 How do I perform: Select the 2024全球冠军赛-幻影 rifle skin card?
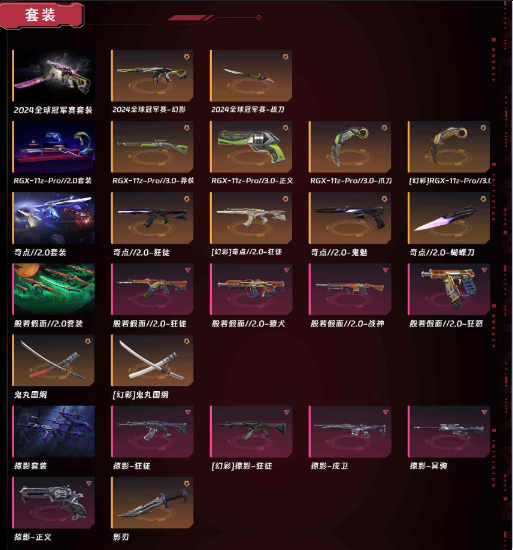point(152,76)
